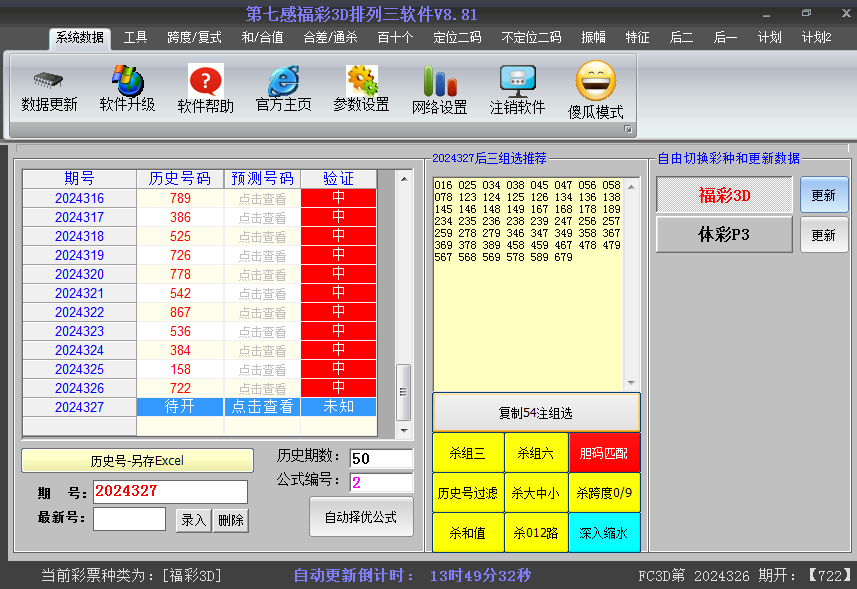This screenshot has height=589, width=857.
Task: Focus the 公式编号 input field
Action: (x=381, y=482)
